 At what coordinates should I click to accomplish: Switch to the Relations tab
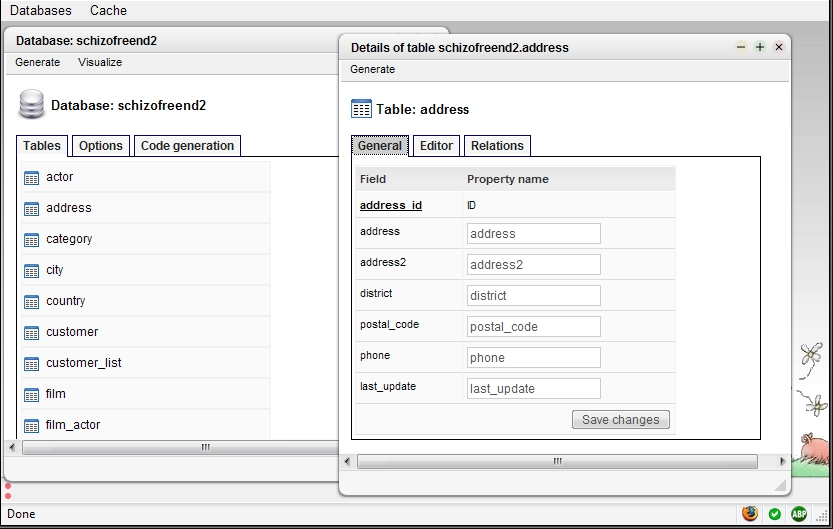point(497,146)
